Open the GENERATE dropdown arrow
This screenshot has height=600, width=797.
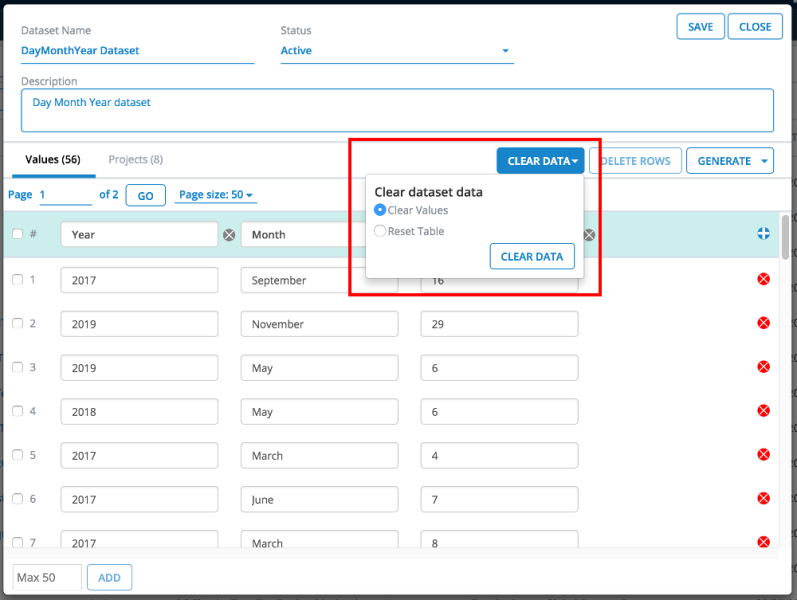[x=765, y=161]
